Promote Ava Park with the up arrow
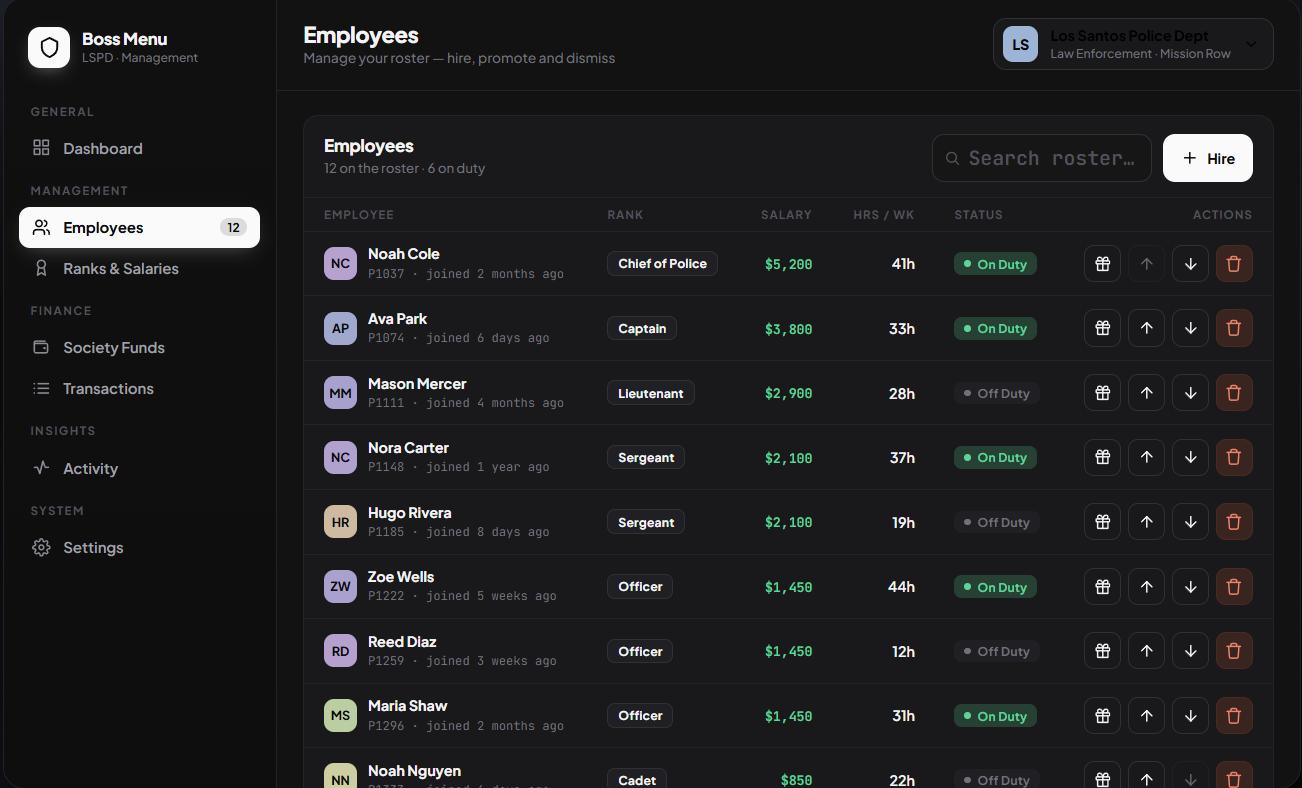1302x788 pixels. coord(1146,328)
